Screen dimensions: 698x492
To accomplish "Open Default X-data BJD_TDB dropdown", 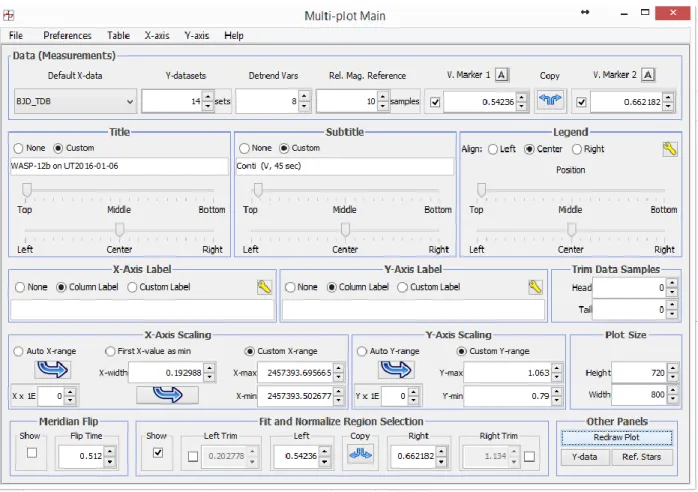I will click(75, 101).
